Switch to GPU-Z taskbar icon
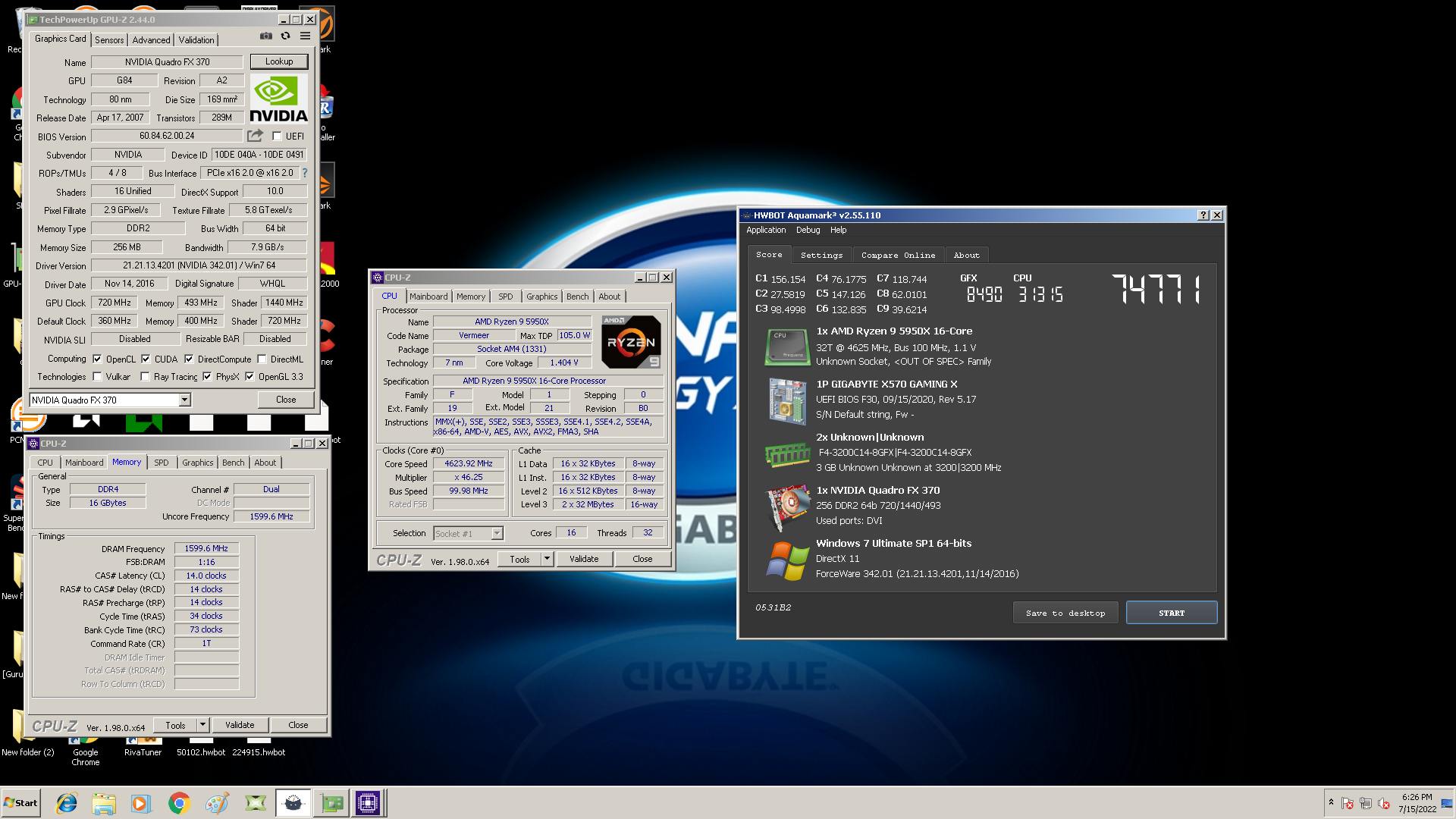1456x819 pixels. [x=331, y=803]
